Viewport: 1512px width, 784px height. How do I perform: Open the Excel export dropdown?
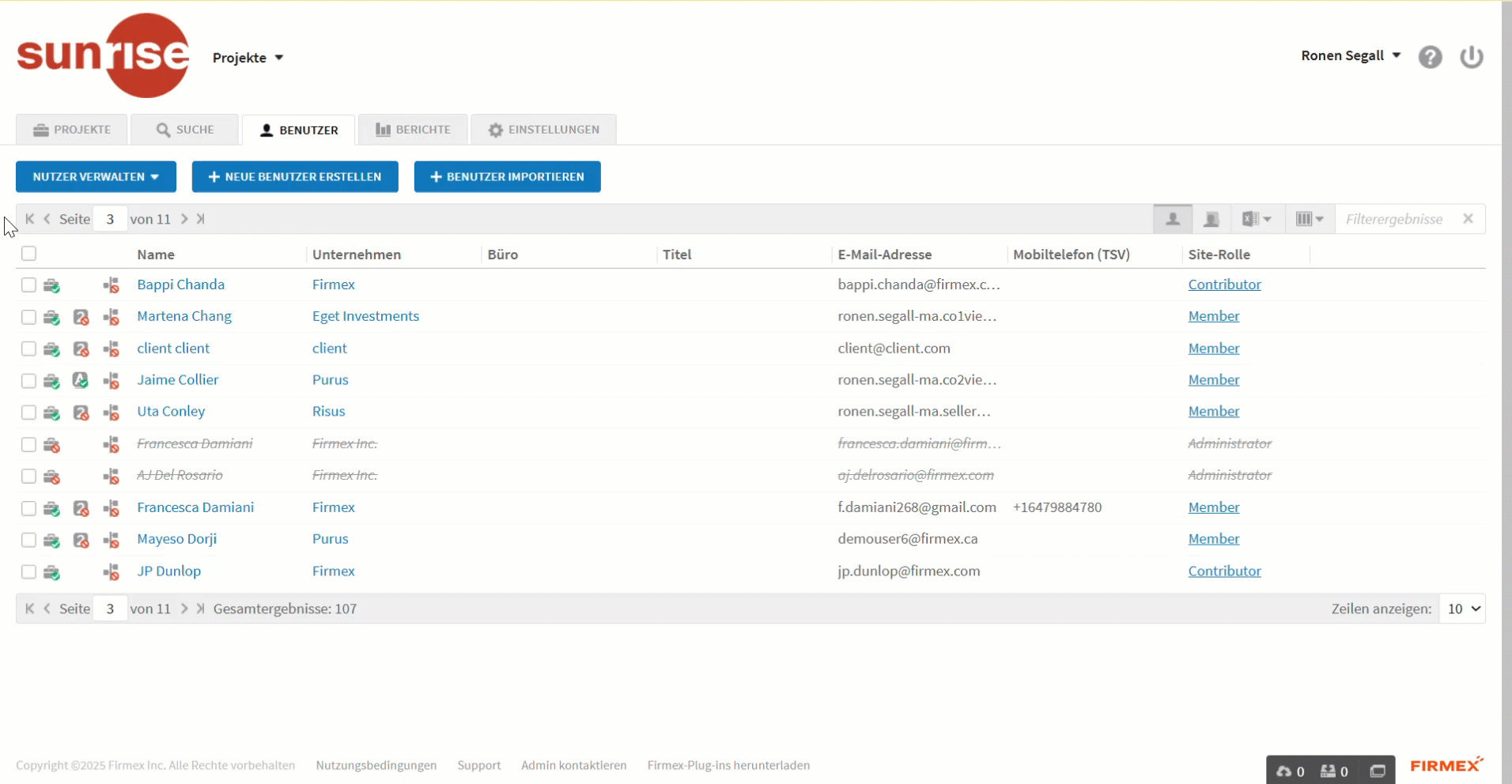coord(1256,219)
